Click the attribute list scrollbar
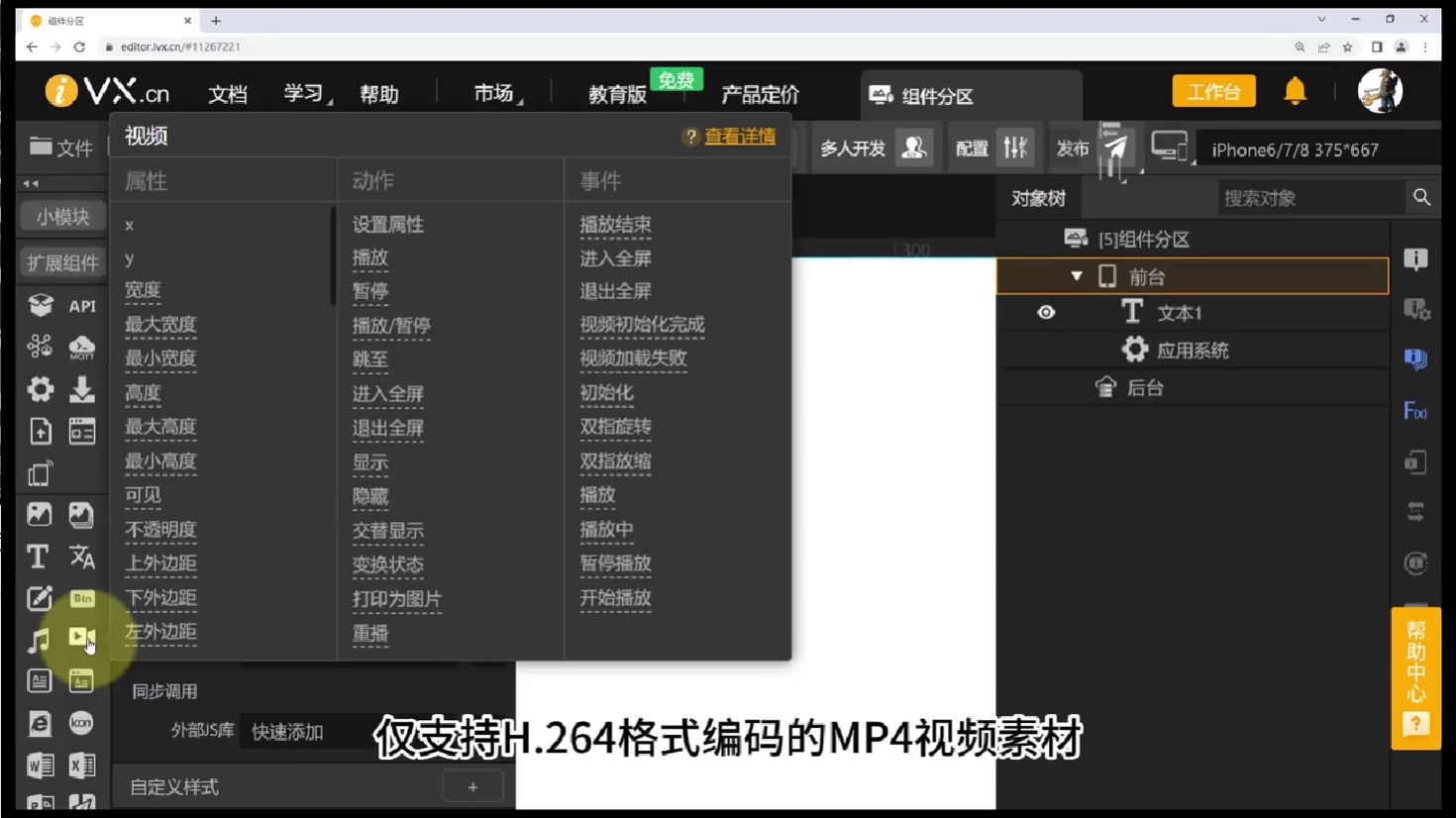 [x=333, y=256]
